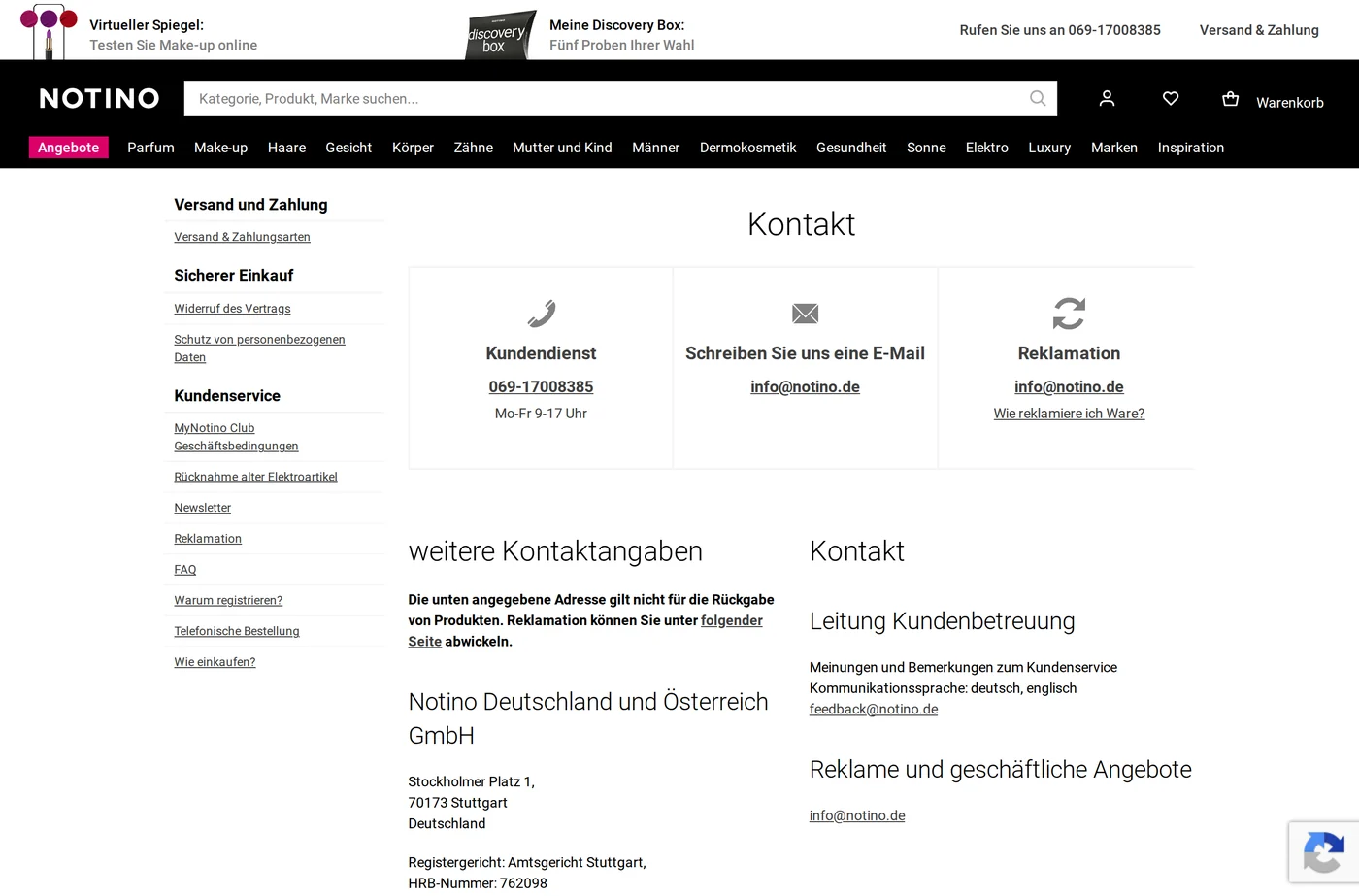Open the Luxury category
The width and height of the screenshot is (1359, 896).
coord(1049,148)
